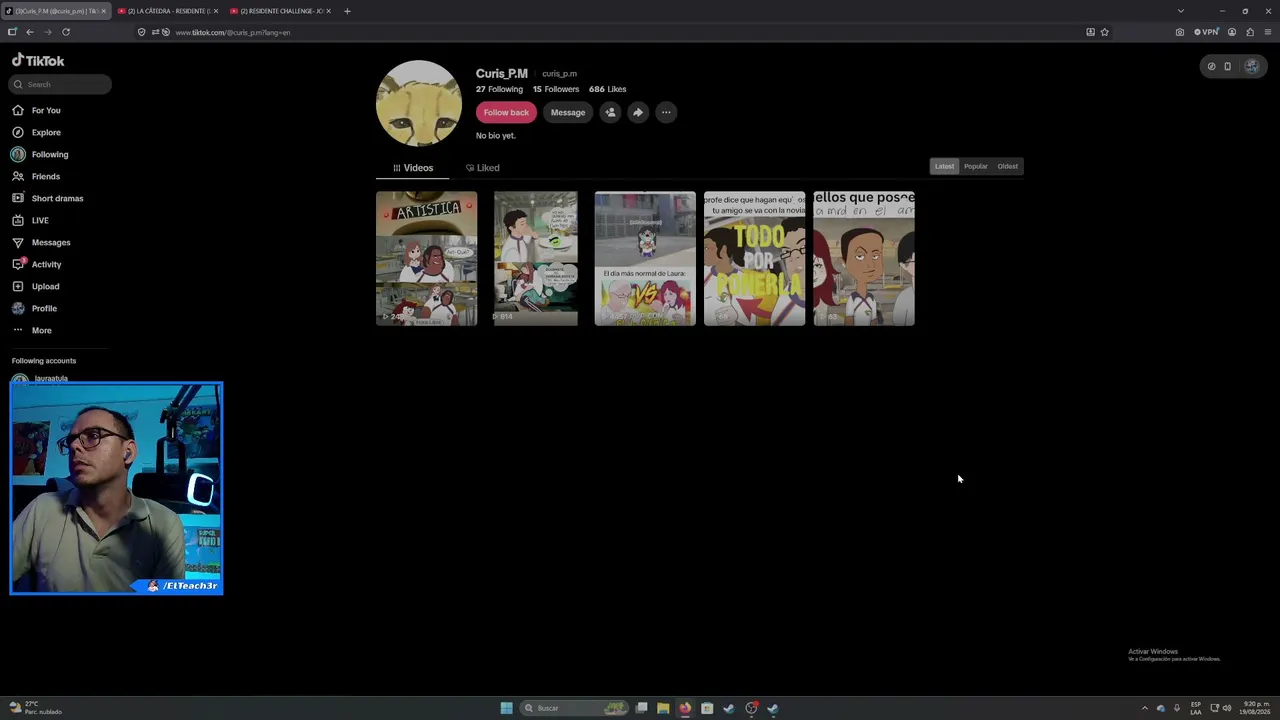Open the browser hamburger menu

[1268, 32]
